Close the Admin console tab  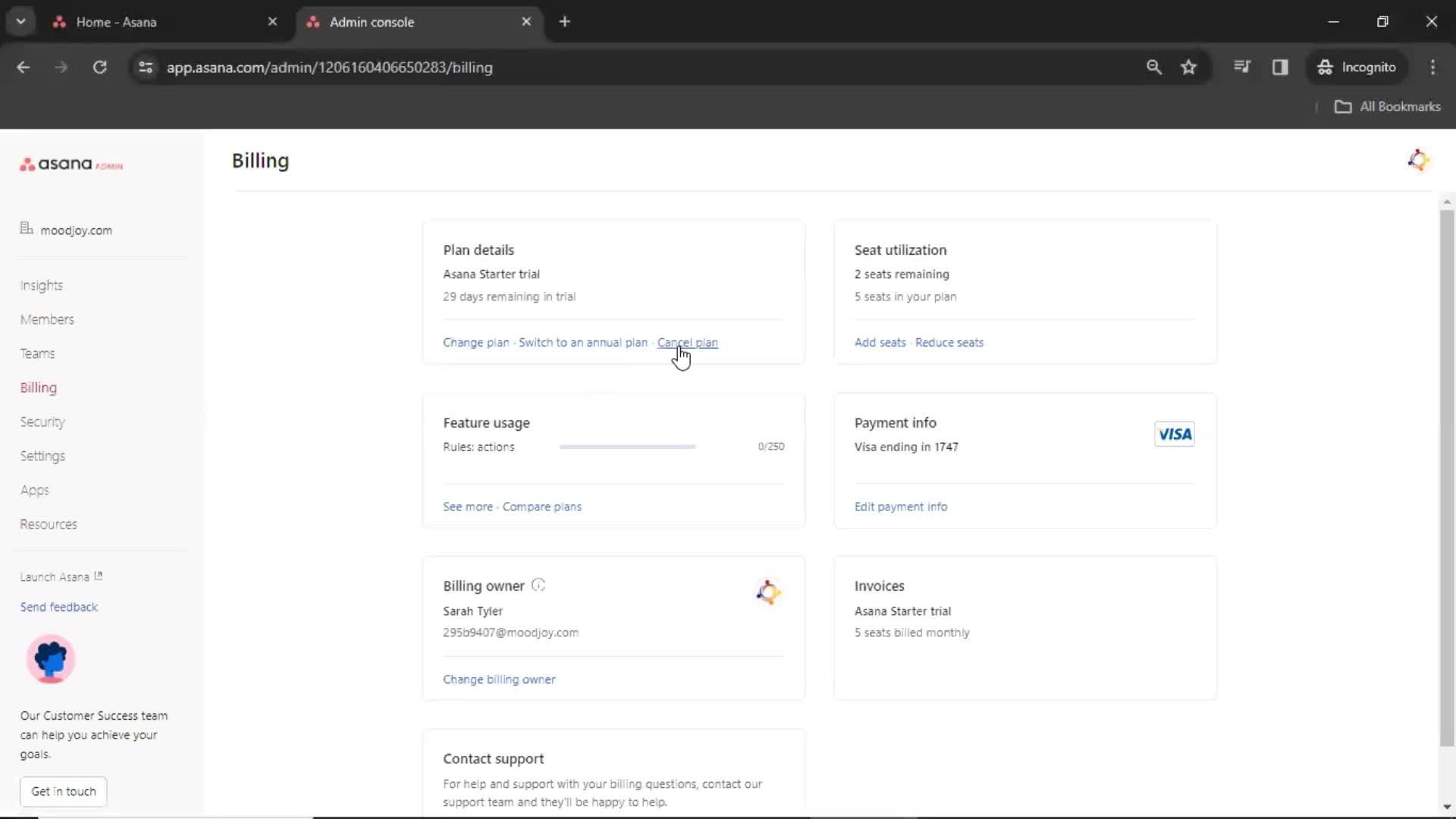tap(526, 22)
